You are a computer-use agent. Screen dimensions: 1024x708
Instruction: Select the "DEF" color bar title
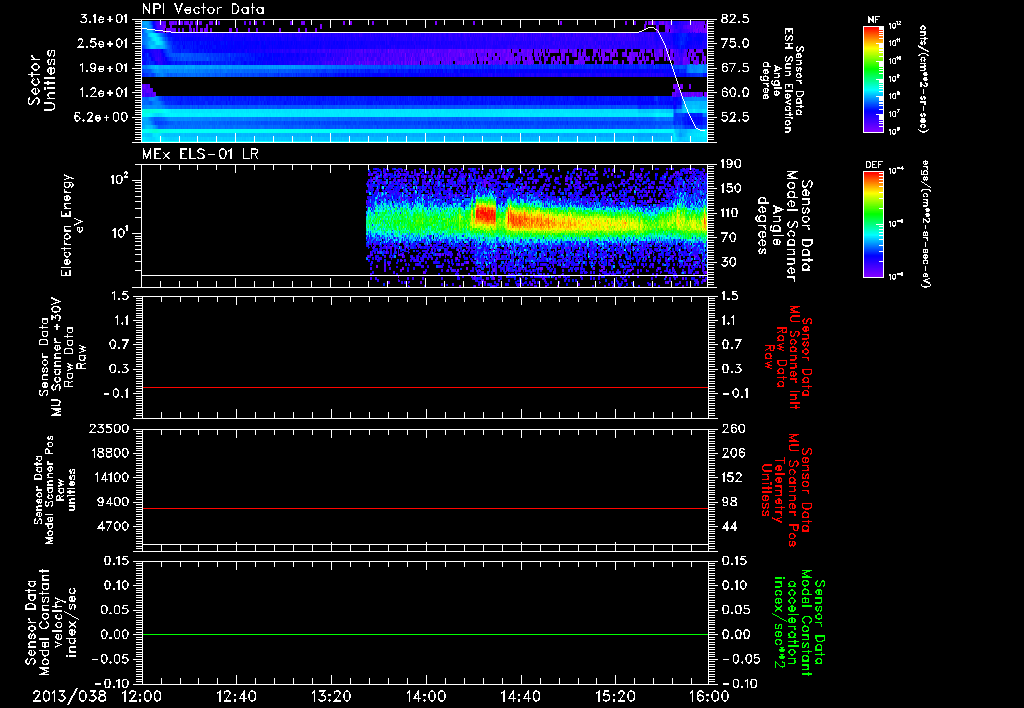click(874, 165)
